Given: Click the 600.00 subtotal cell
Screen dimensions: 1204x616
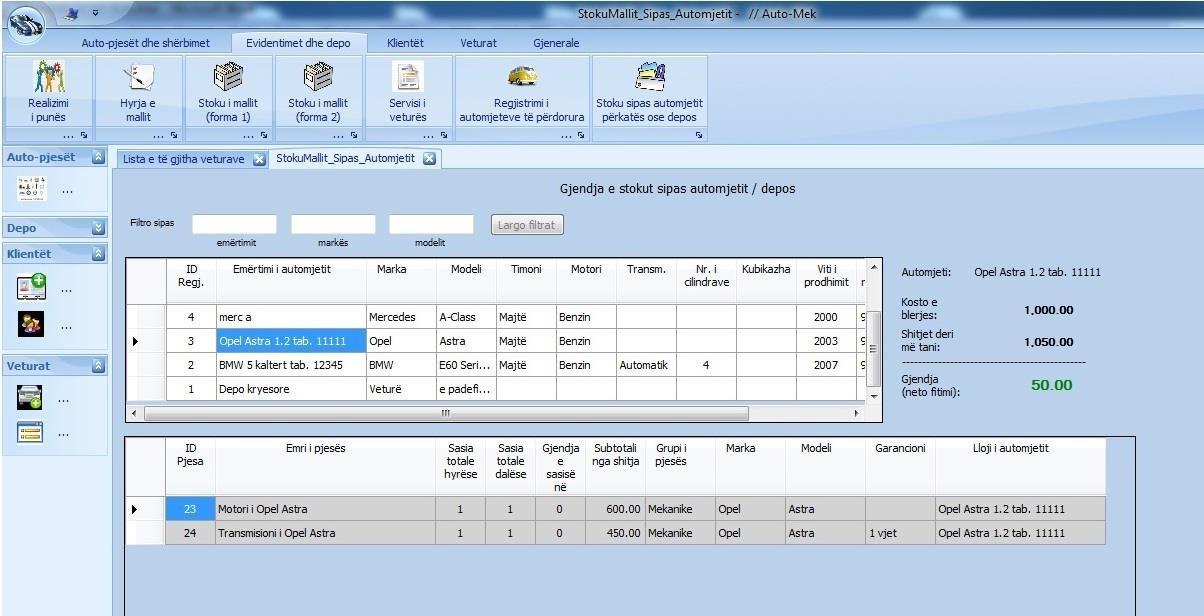Looking at the screenshot, I should tap(615, 509).
